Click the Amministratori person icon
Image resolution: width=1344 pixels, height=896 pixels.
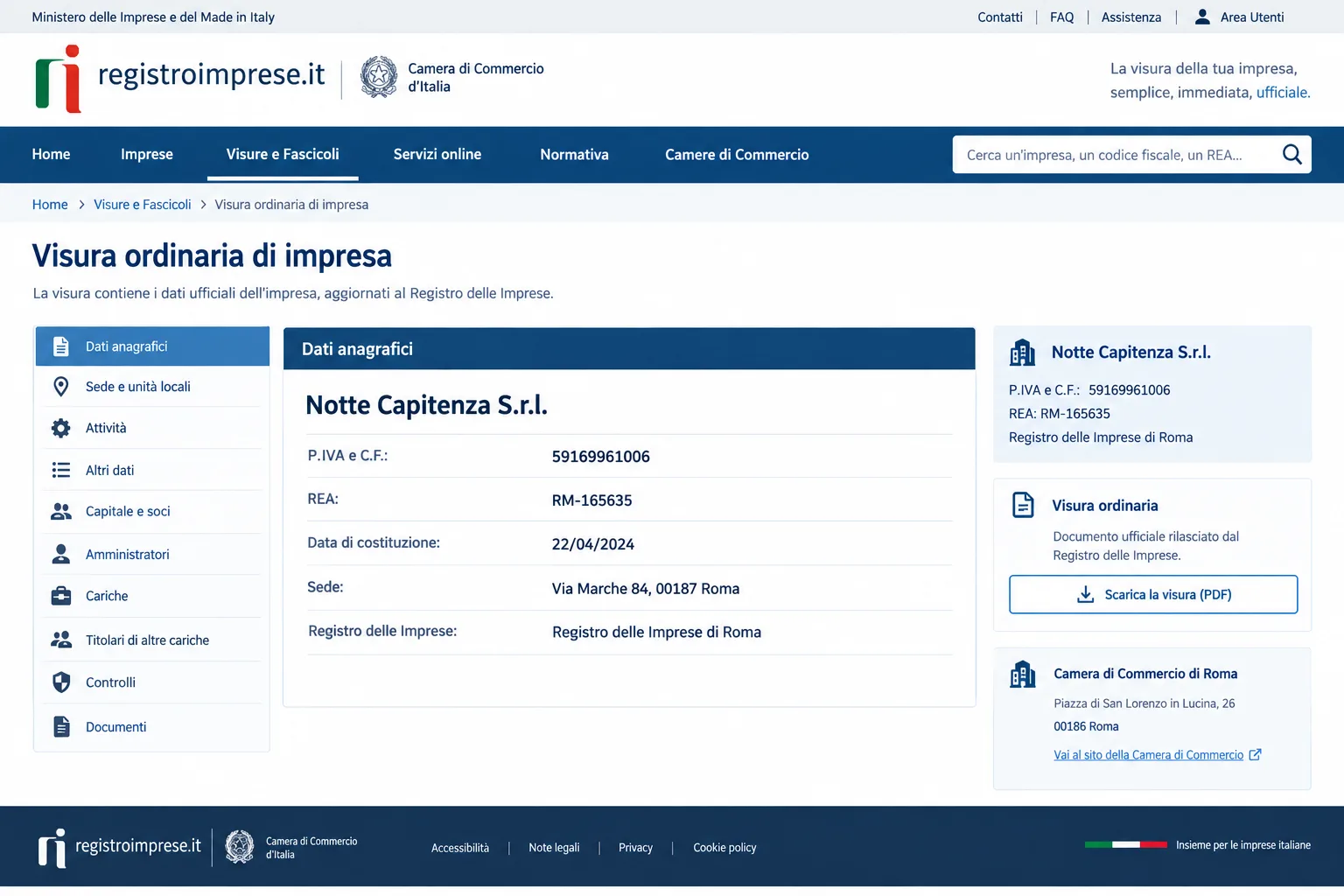coord(61,554)
